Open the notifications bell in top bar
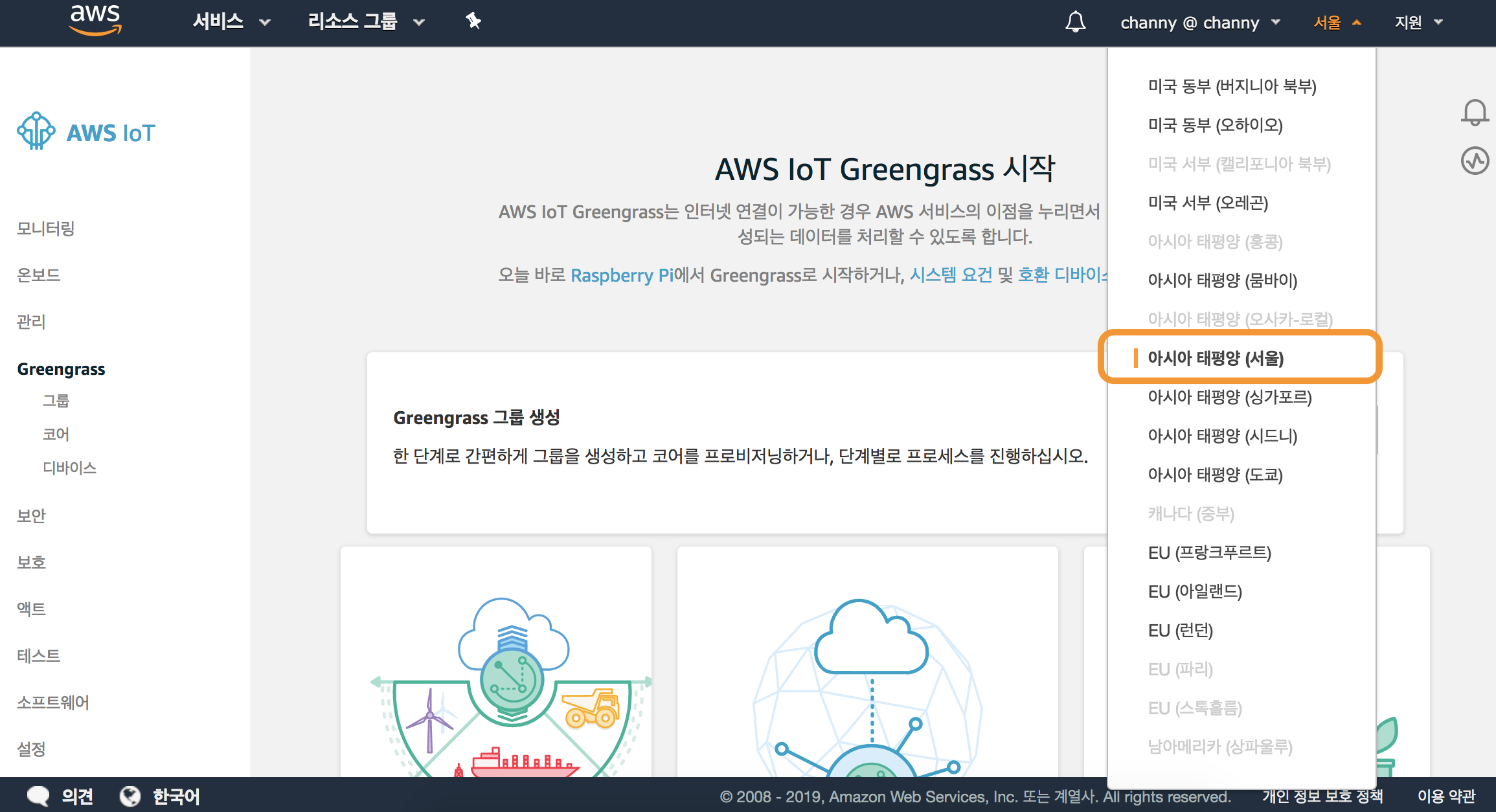This screenshot has width=1496, height=812. click(1075, 22)
